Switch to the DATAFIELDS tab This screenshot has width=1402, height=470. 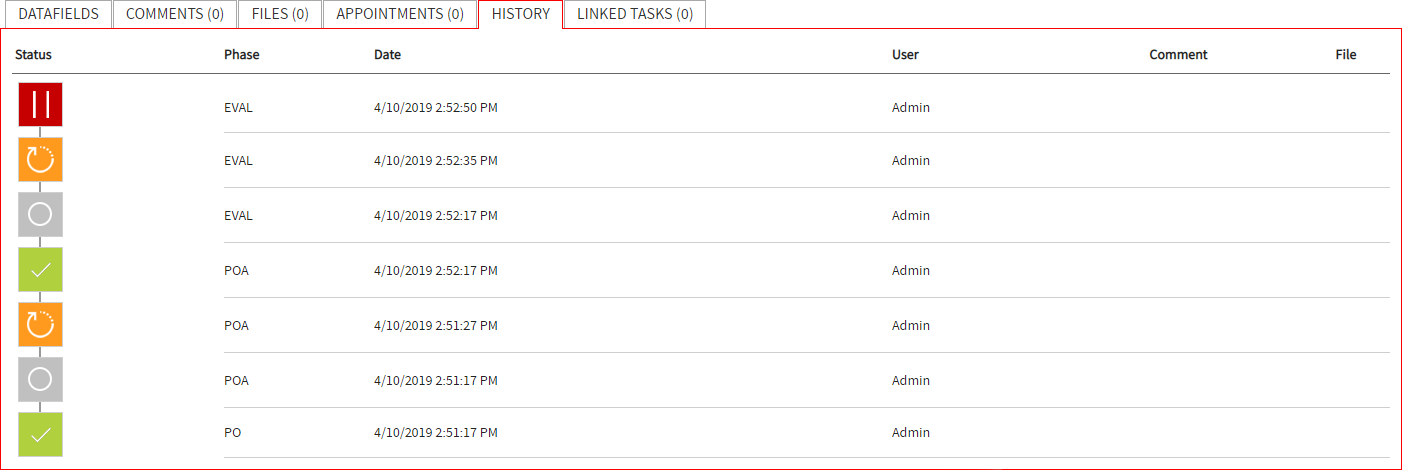[58, 14]
